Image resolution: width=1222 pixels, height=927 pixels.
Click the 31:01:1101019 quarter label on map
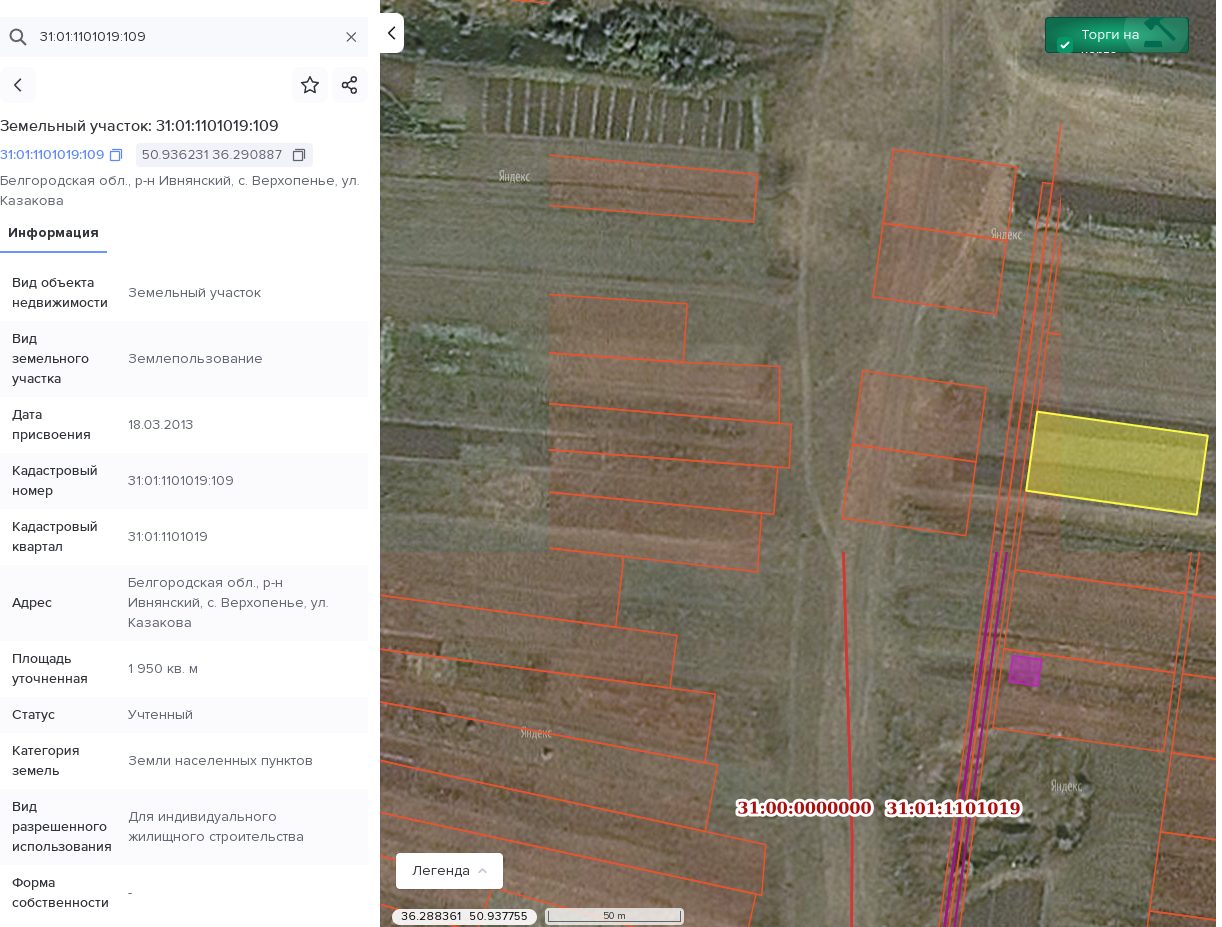(953, 808)
